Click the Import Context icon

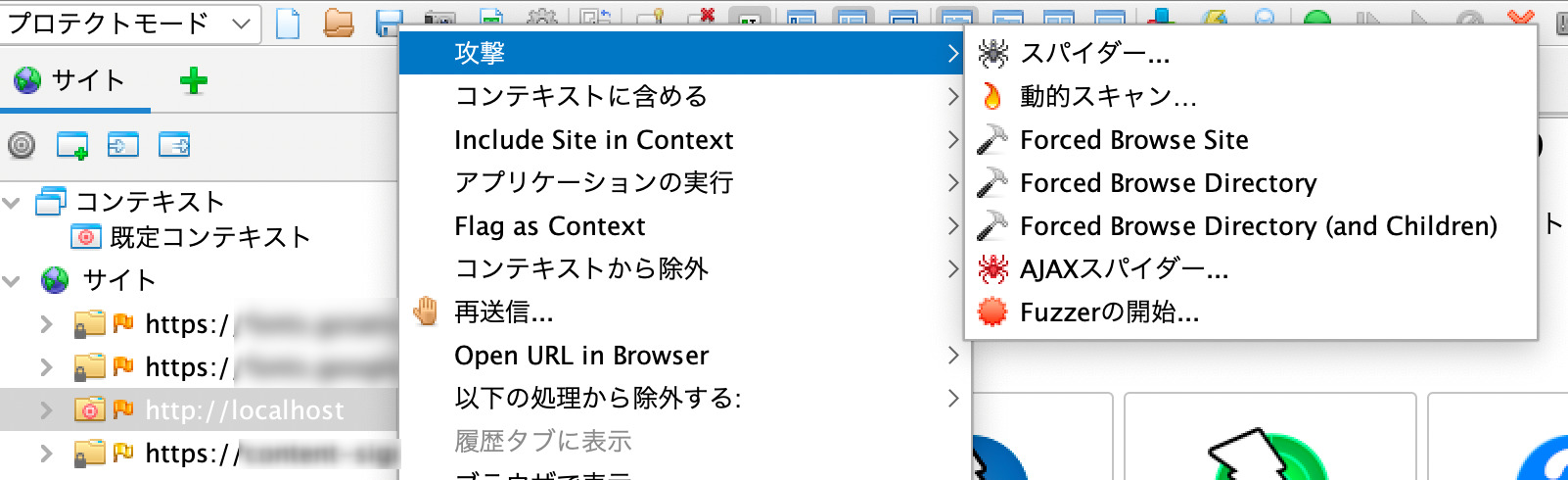[x=123, y=145]
